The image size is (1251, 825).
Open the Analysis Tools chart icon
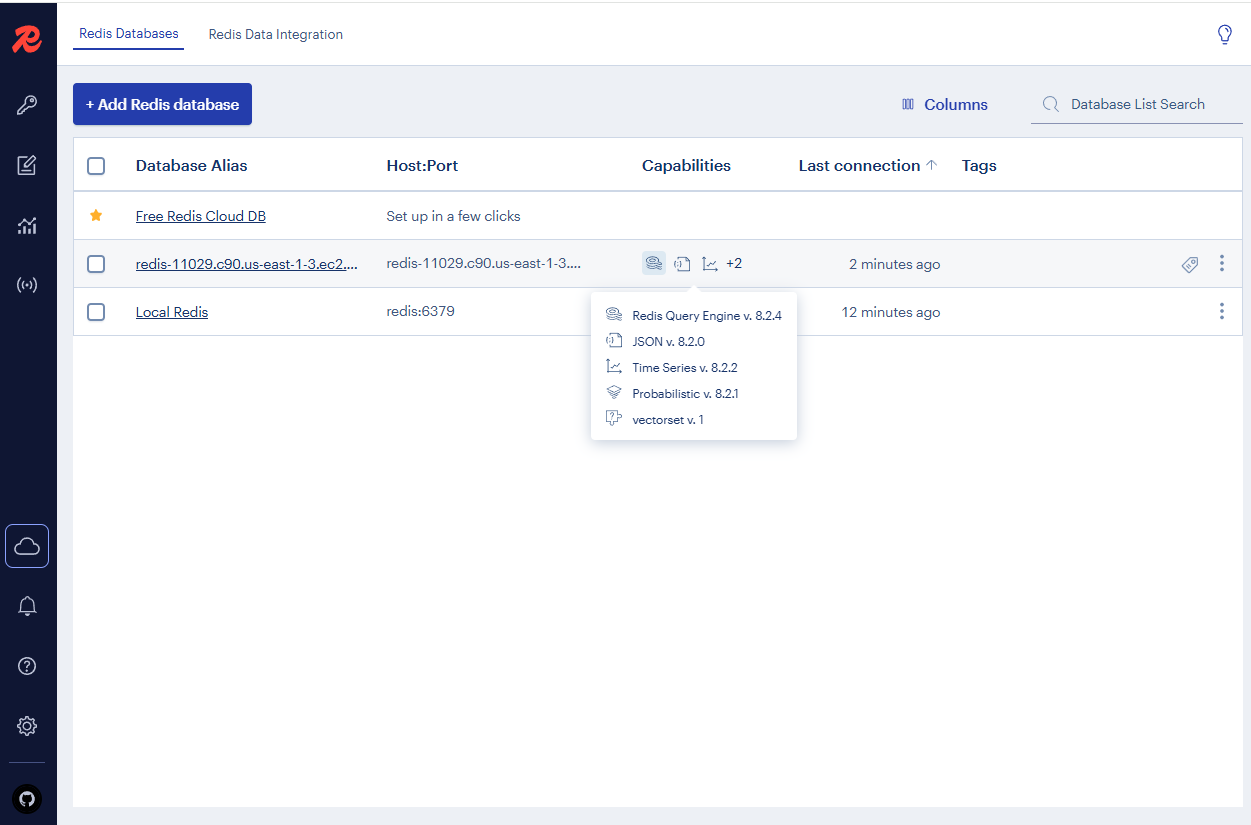point(27,226)
